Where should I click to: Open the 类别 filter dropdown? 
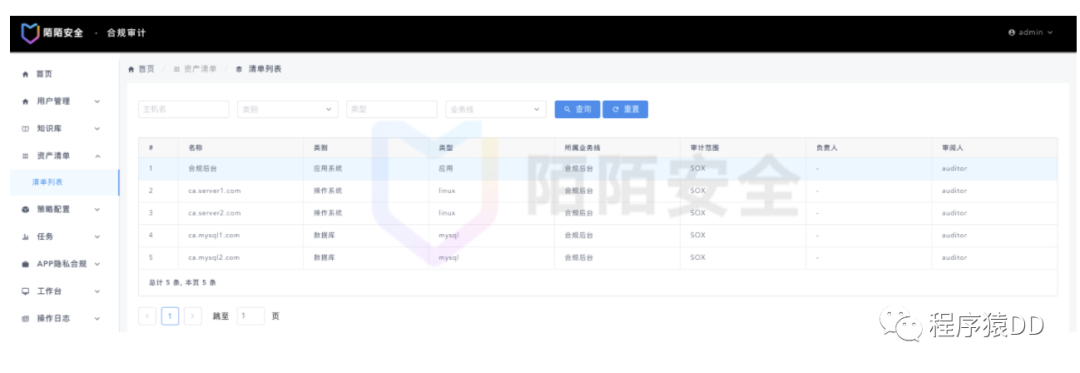(287, 109)
